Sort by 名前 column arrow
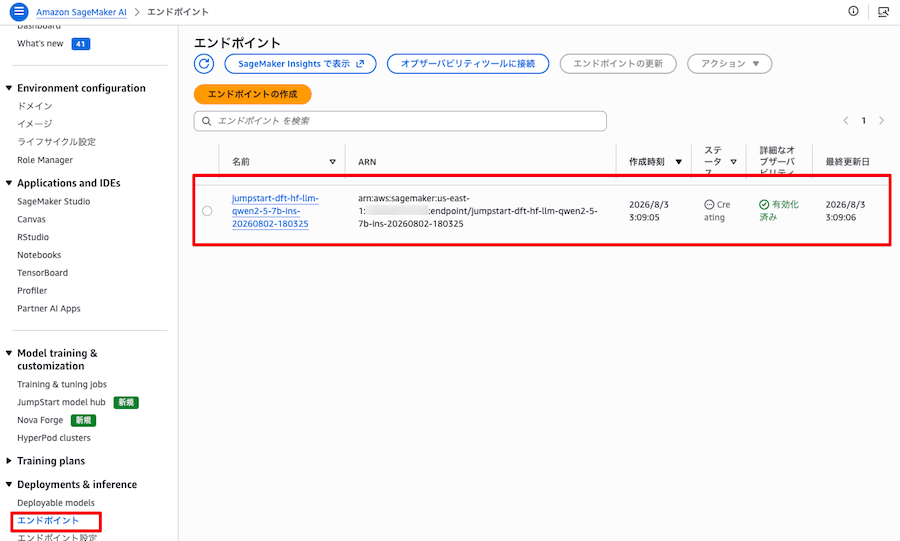The height and width of the screenshot is (541, 900). [x=332, y=162]
